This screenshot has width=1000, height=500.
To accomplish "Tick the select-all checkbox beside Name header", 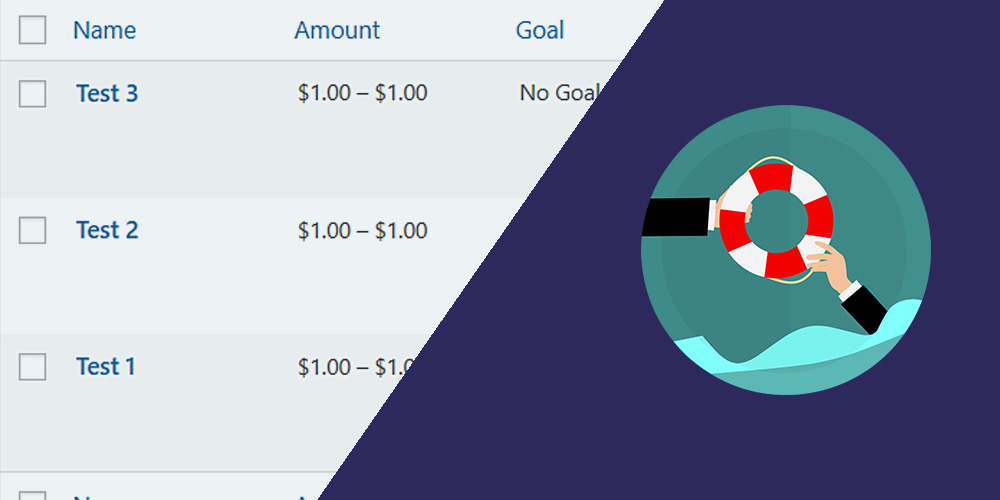I will coord(33,30).
